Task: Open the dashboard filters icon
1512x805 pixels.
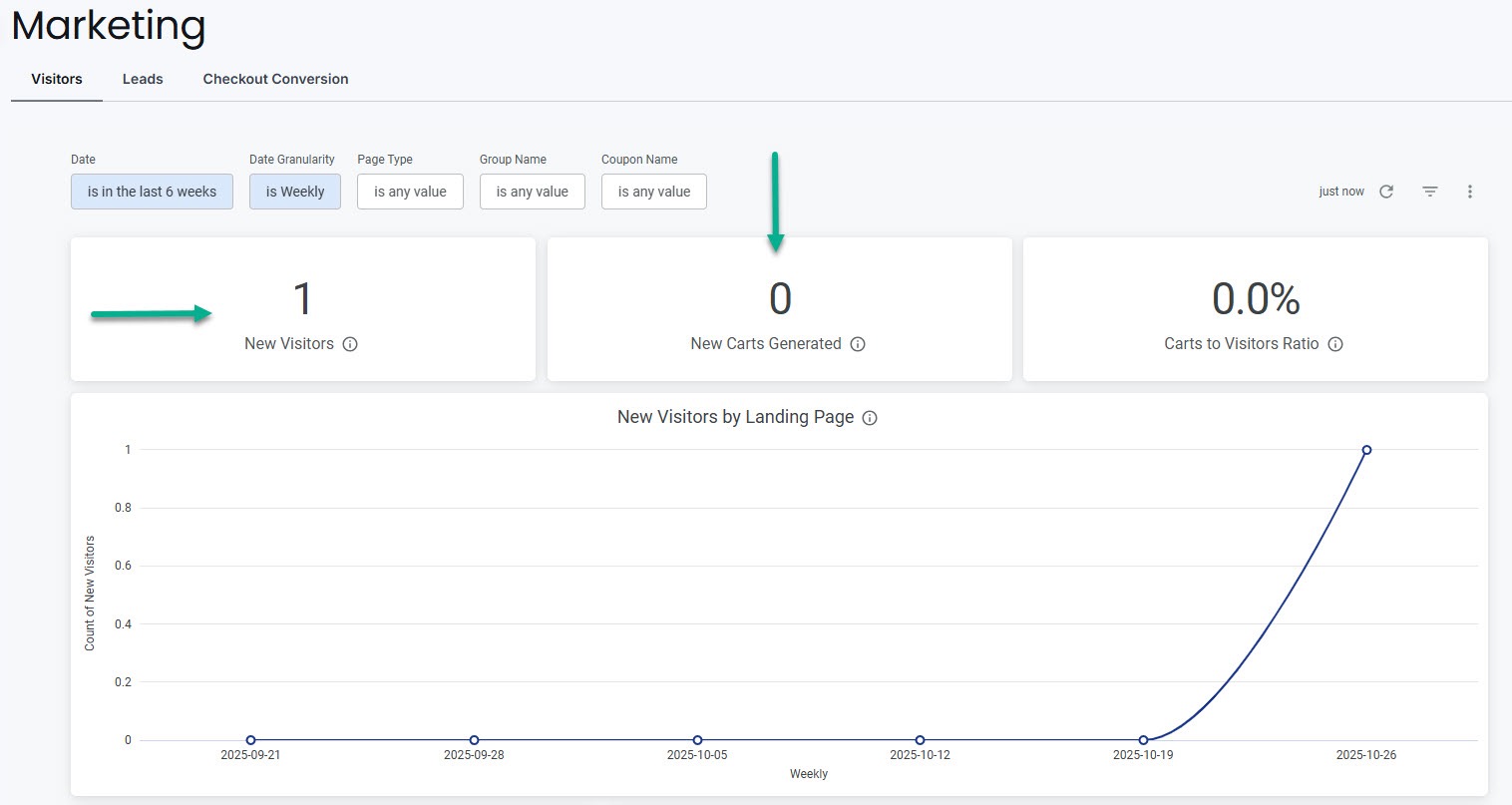Action: 1430,192
